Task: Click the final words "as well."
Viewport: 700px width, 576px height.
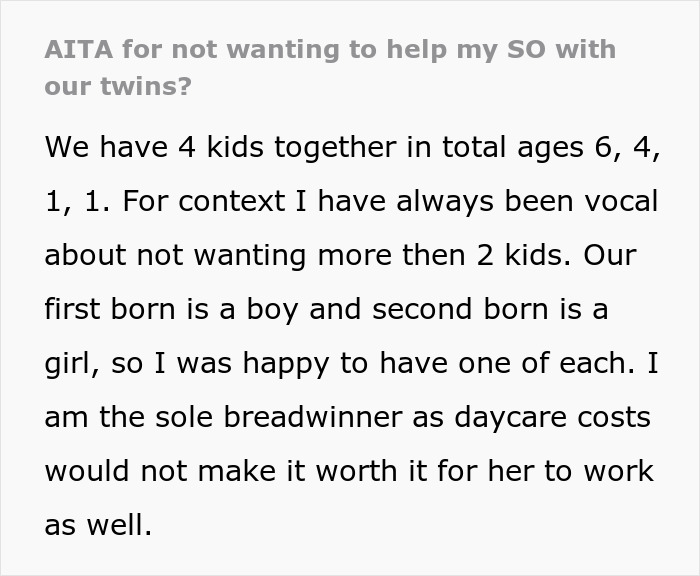Action: [x=98, y=525]
